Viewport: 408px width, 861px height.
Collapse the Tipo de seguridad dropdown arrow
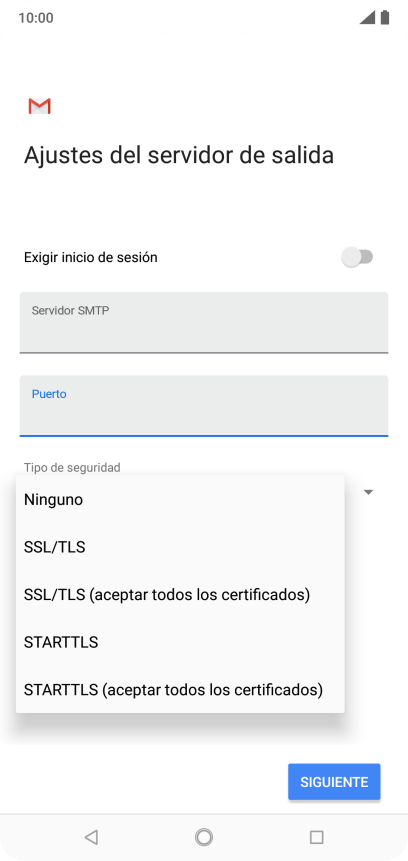pyautogui.click(x=369, y=492)
